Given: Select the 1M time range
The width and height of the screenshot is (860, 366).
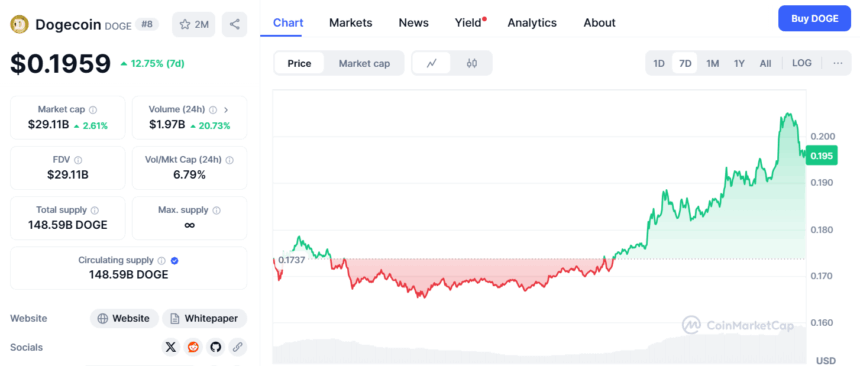Looking at the screenshot, I should coord(712,63).
